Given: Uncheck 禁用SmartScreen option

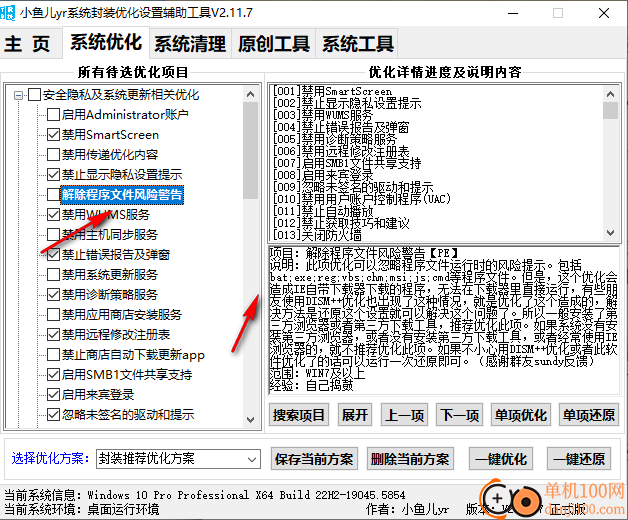Looking at the screenshot, I should (x=53, y=135).
